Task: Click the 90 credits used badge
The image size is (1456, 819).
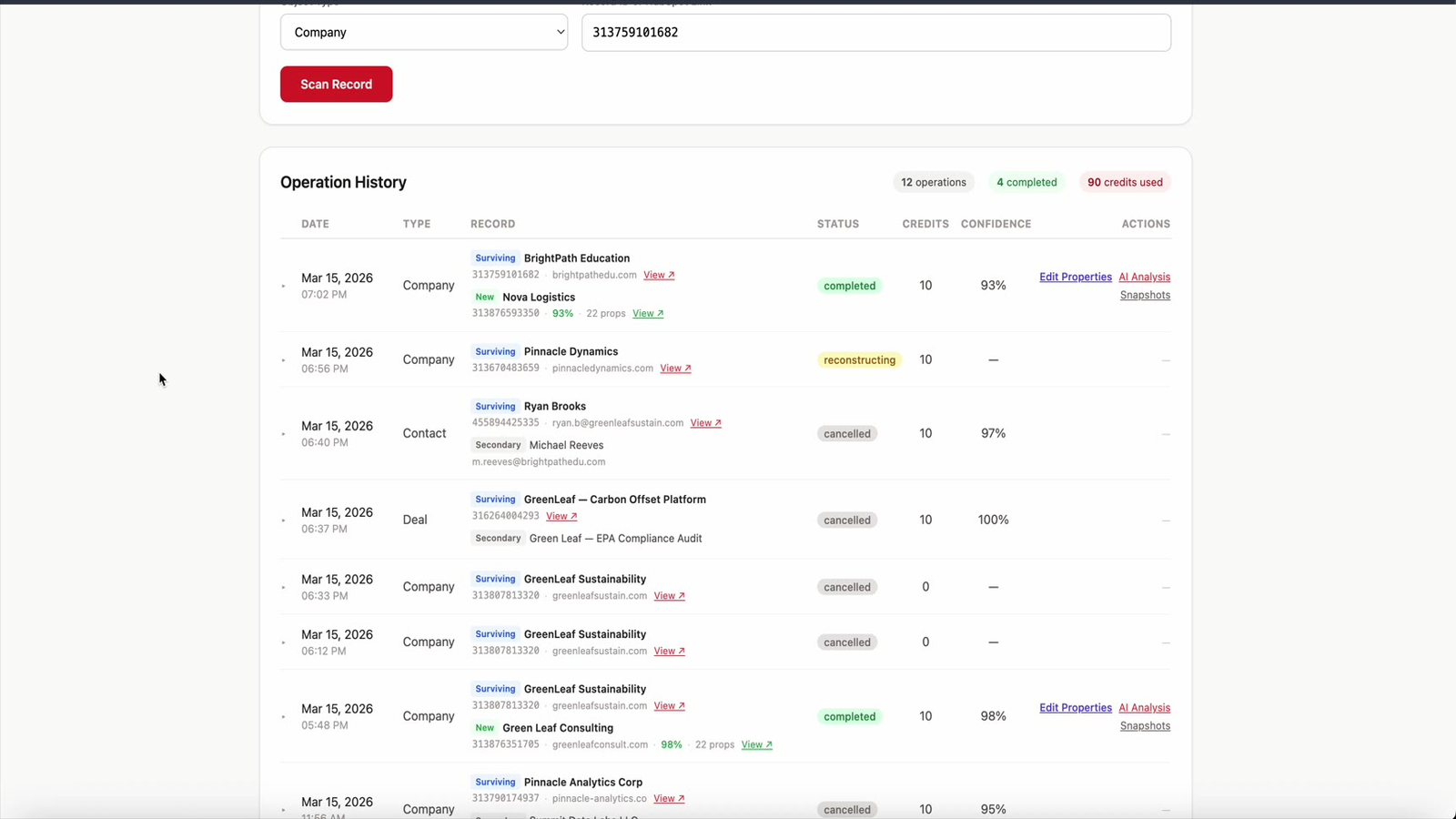Action: click(x=1124, y=182)
